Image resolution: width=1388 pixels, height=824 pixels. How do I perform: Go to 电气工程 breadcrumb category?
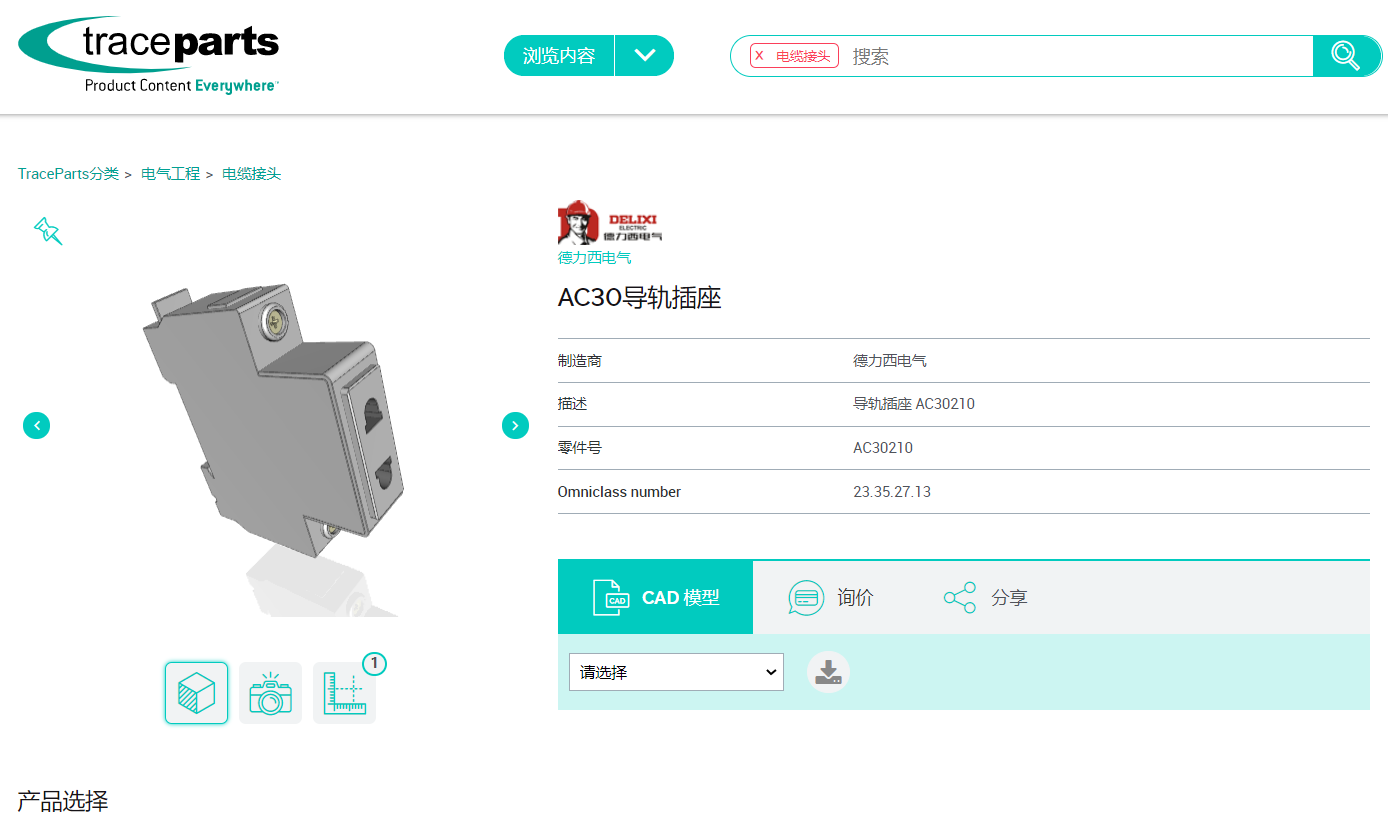(170, 174)
